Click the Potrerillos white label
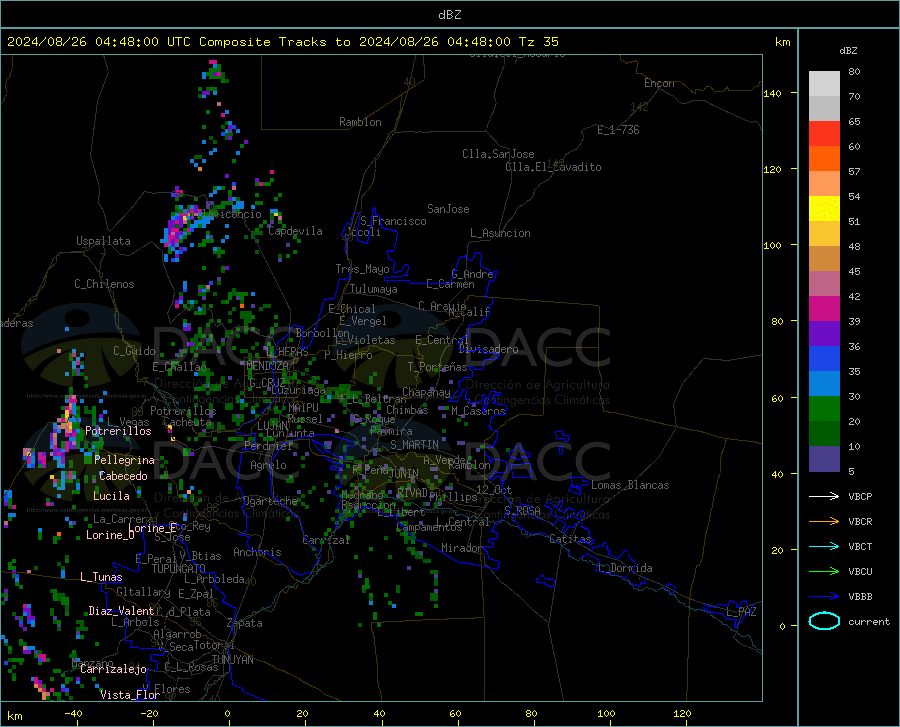The image size is (900, 727). click(x=118, y=431)
